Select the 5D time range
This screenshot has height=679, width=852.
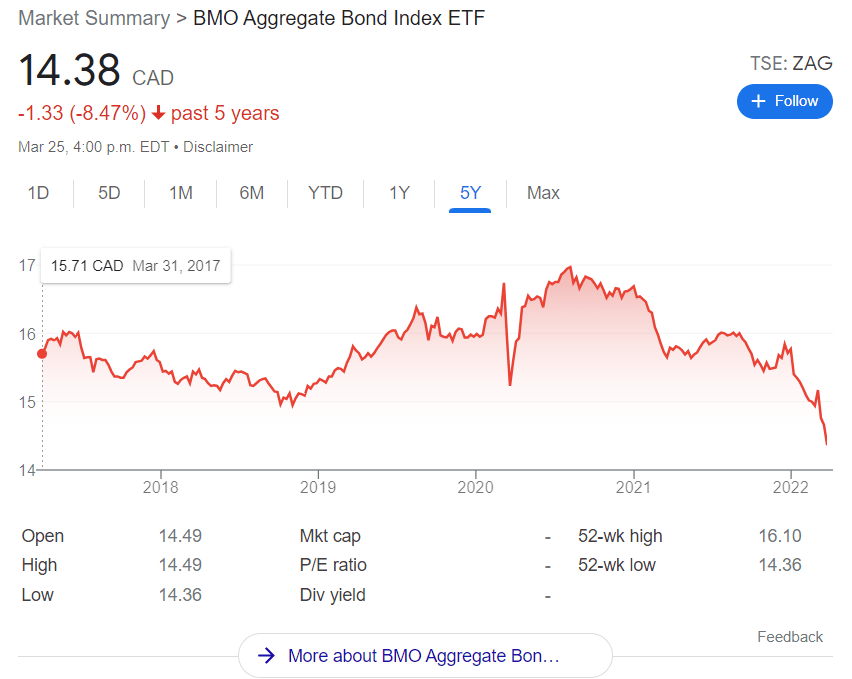(109, 193)
